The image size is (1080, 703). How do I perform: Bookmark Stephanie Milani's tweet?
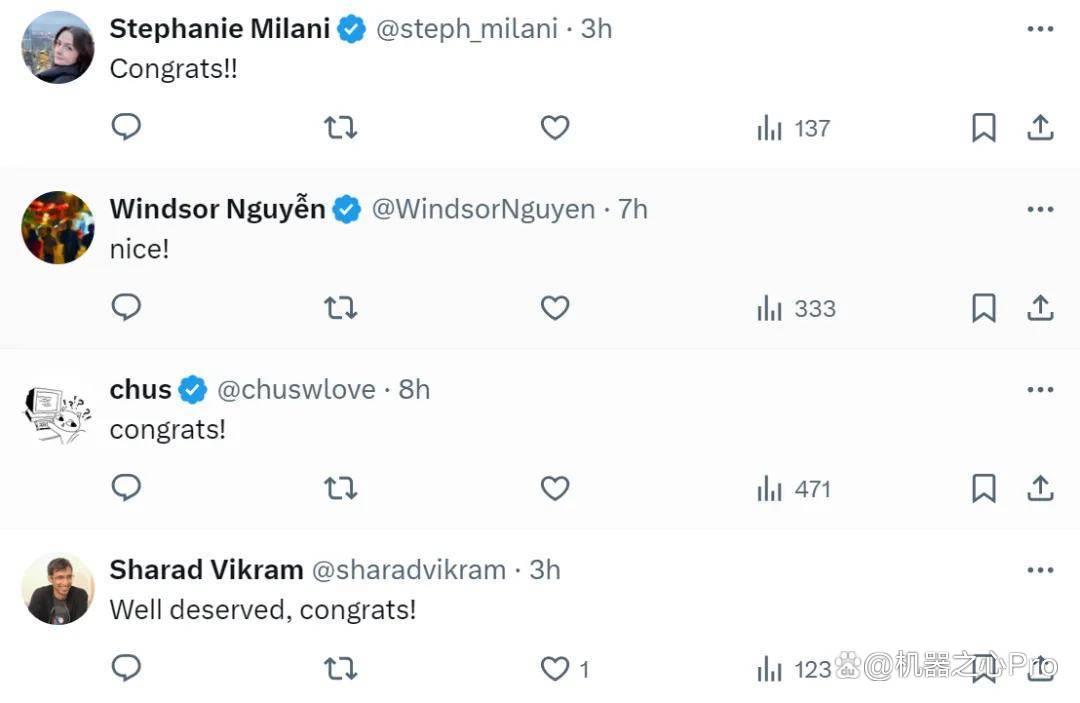pos(984,127)
